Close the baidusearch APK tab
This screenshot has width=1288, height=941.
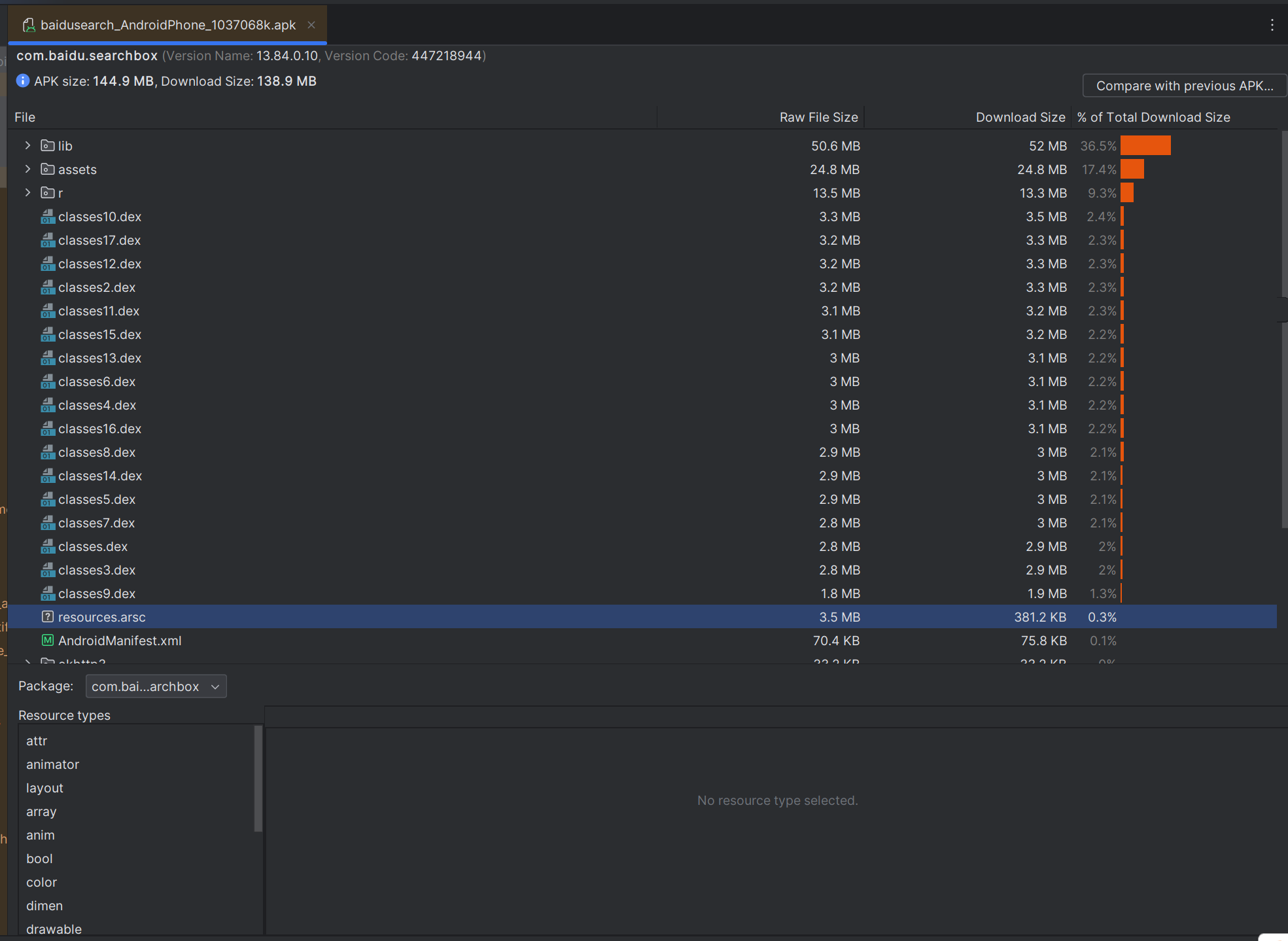pyautogui.click(x=311, y=25)
